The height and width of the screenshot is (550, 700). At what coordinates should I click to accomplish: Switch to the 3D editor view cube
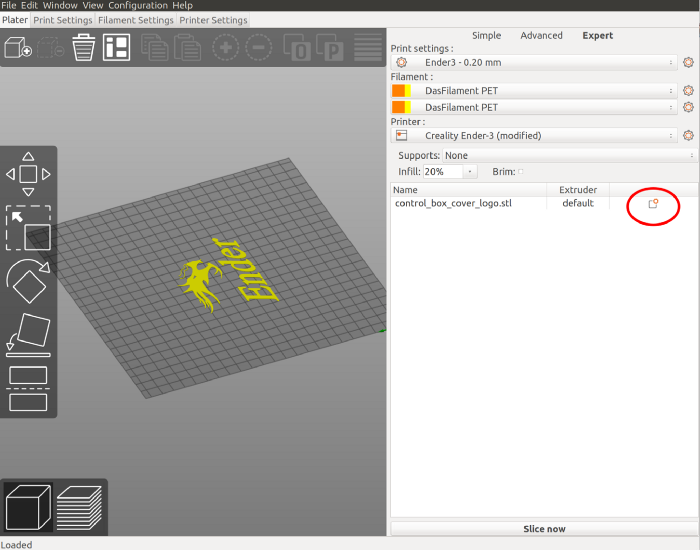[27, 506]
